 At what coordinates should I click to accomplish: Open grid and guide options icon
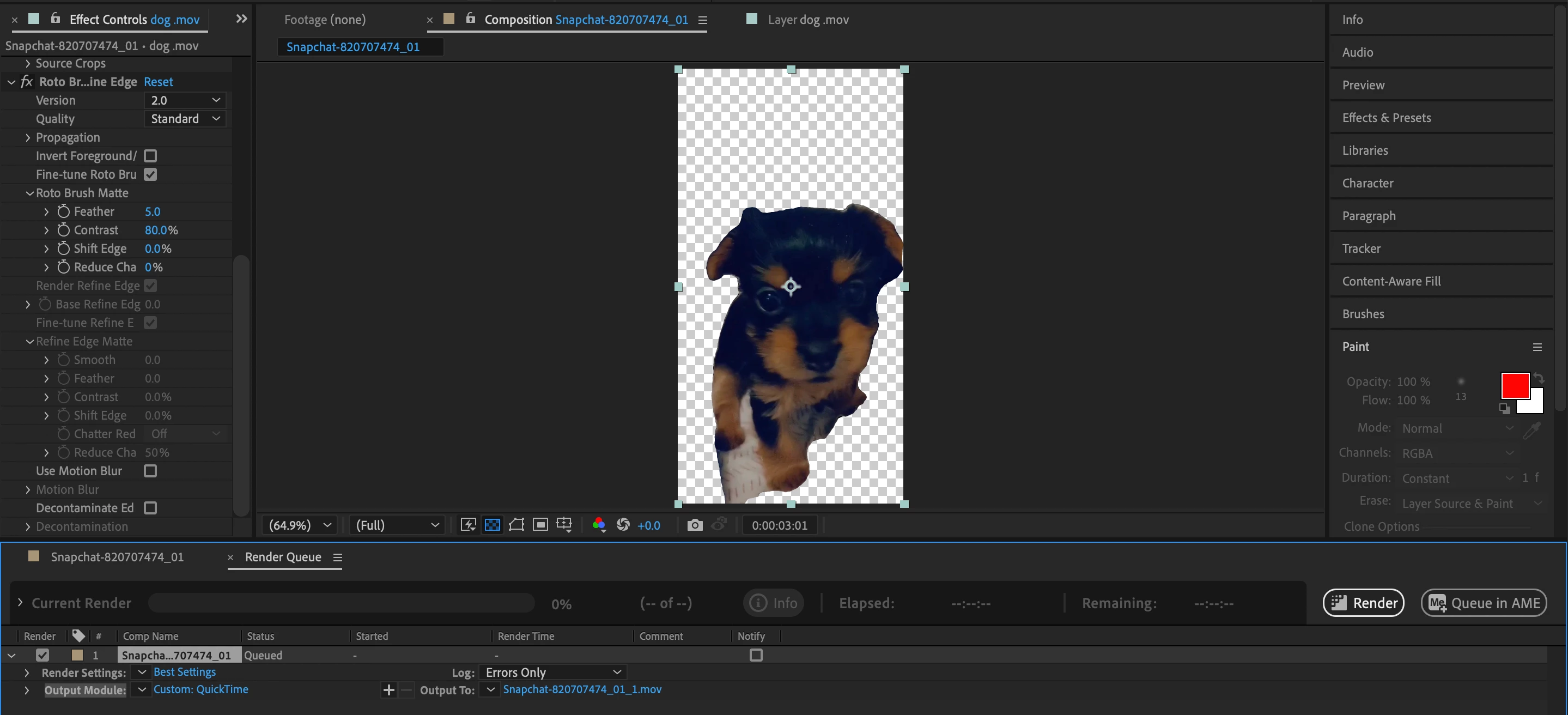click(x=564, y=525)
